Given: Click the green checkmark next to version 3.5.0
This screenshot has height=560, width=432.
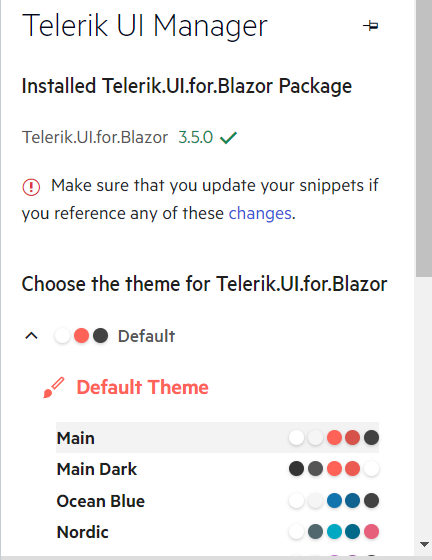Looking at the screenshot, I should coord(228,138).
